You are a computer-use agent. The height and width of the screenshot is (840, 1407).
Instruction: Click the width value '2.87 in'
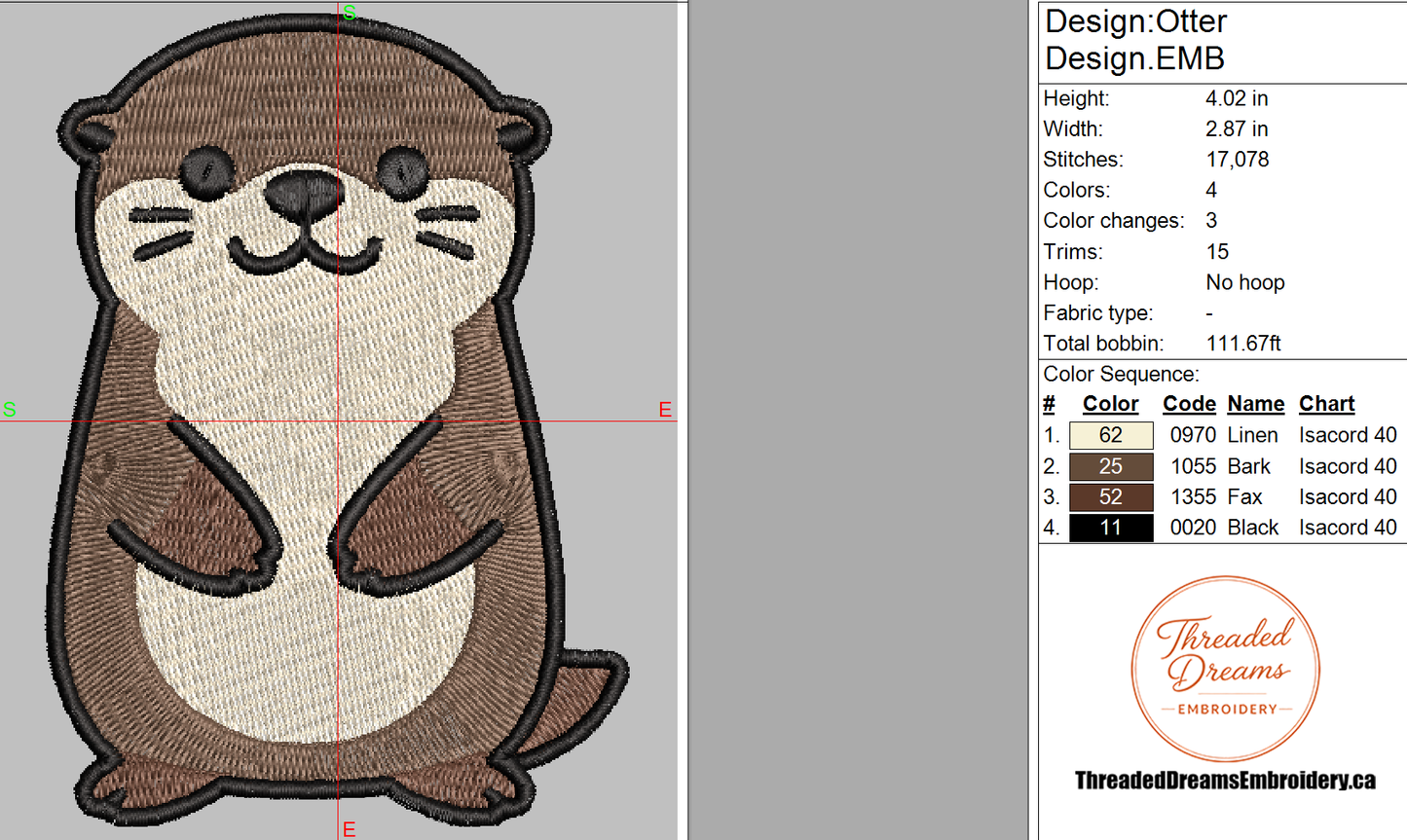coord(1237,128)
